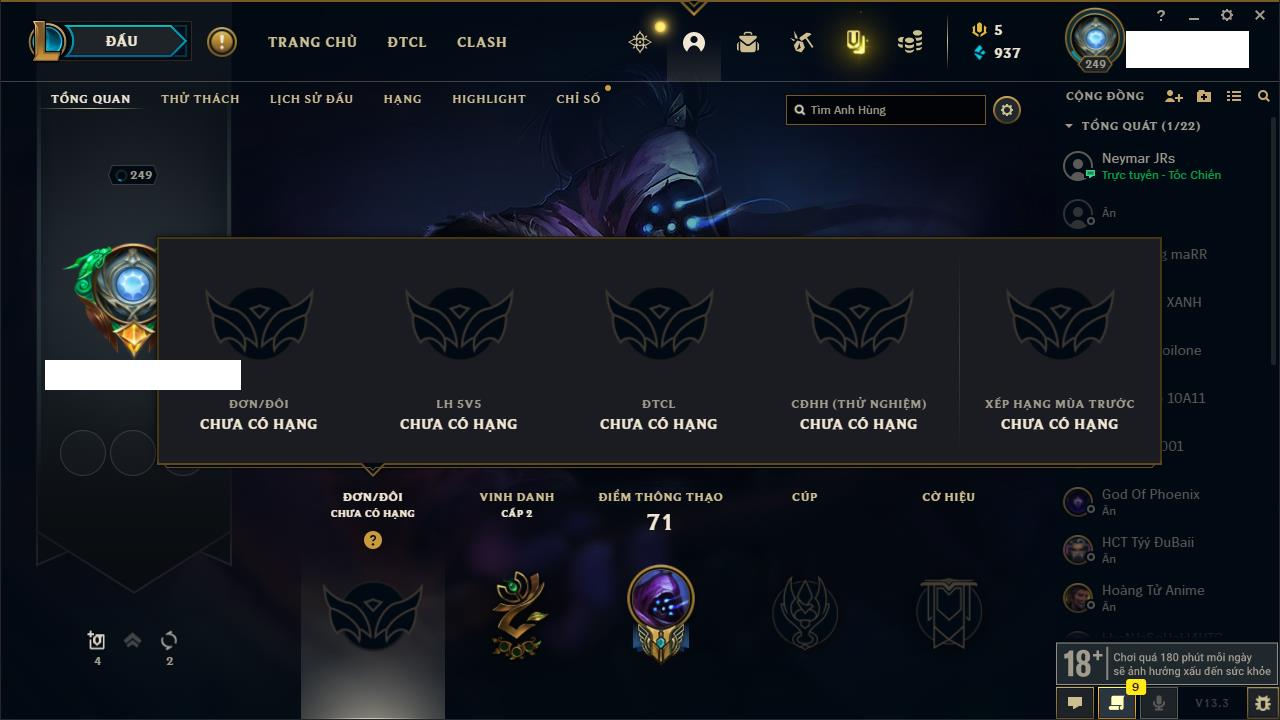Image resolution: width=1280 pixels, height=720 pixels.
Task: Open the Store coins icon
Action: [x=910, y=42]
